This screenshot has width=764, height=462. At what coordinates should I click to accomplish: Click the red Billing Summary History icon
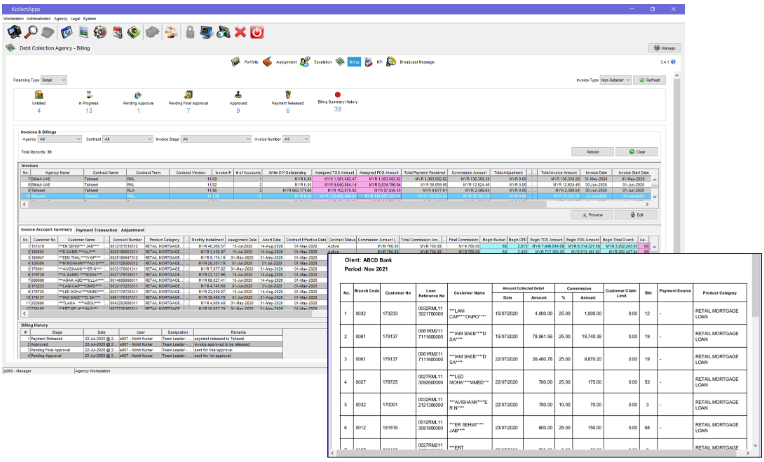click(338, 95)
